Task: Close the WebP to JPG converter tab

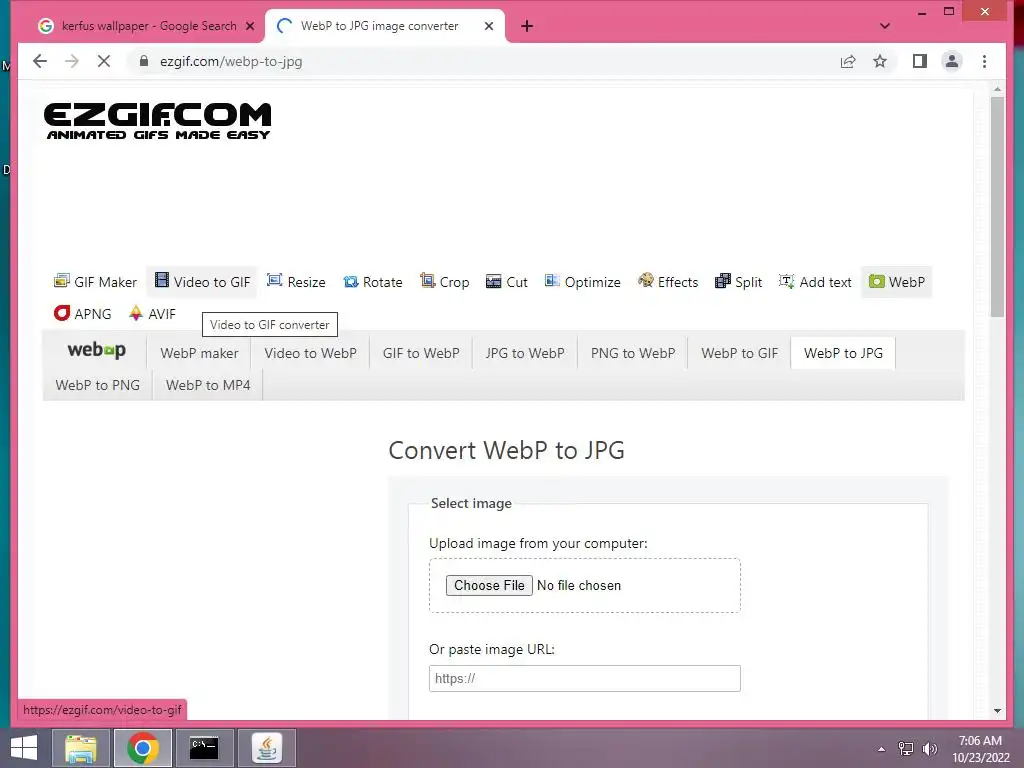Action: 488,26
